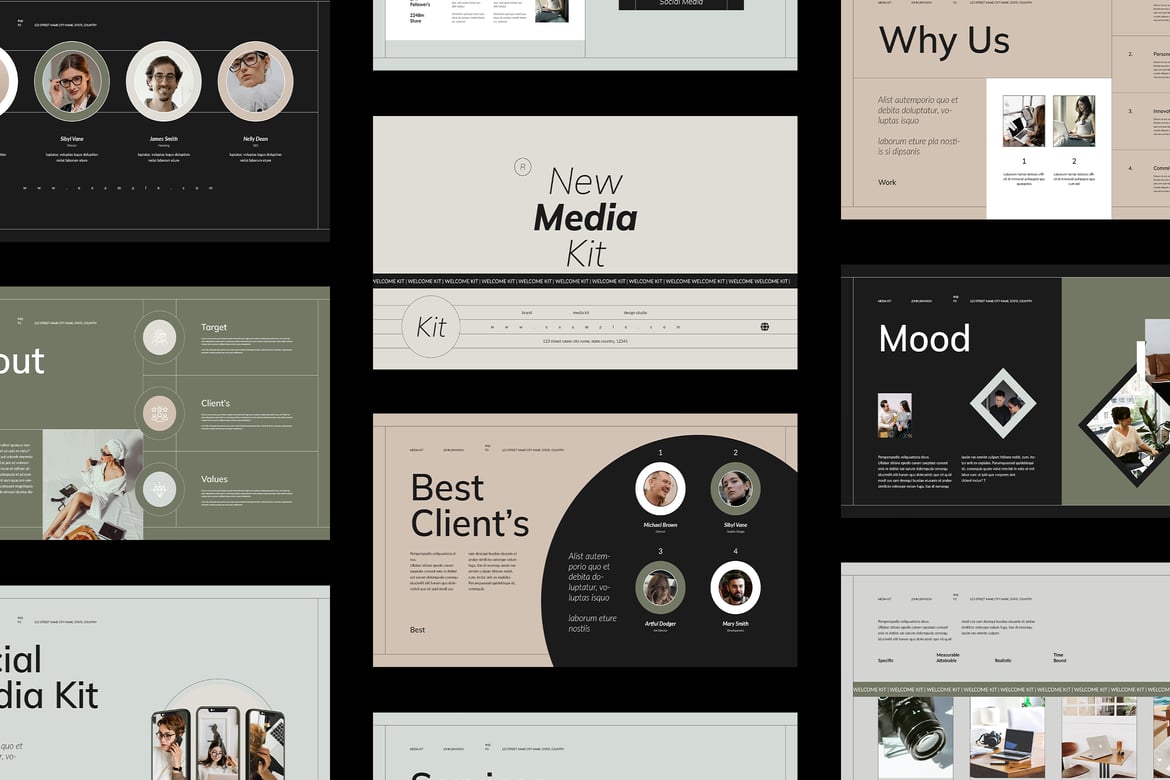This screenshot has height=780, width=1170.
Task: Click 'www.example.com' on dark team slide
Action: (118, 188)
